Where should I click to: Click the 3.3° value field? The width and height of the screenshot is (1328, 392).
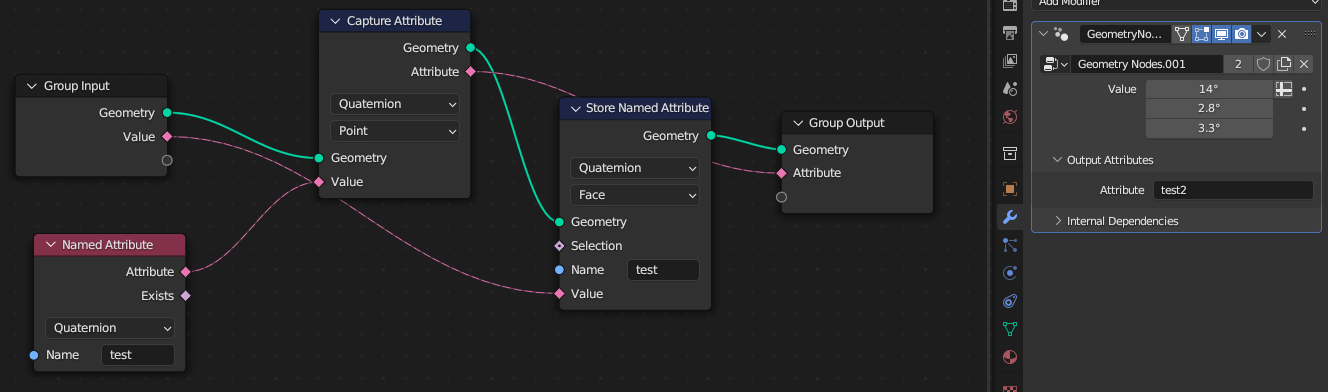pyautogui.click(x=1209, y=128)
